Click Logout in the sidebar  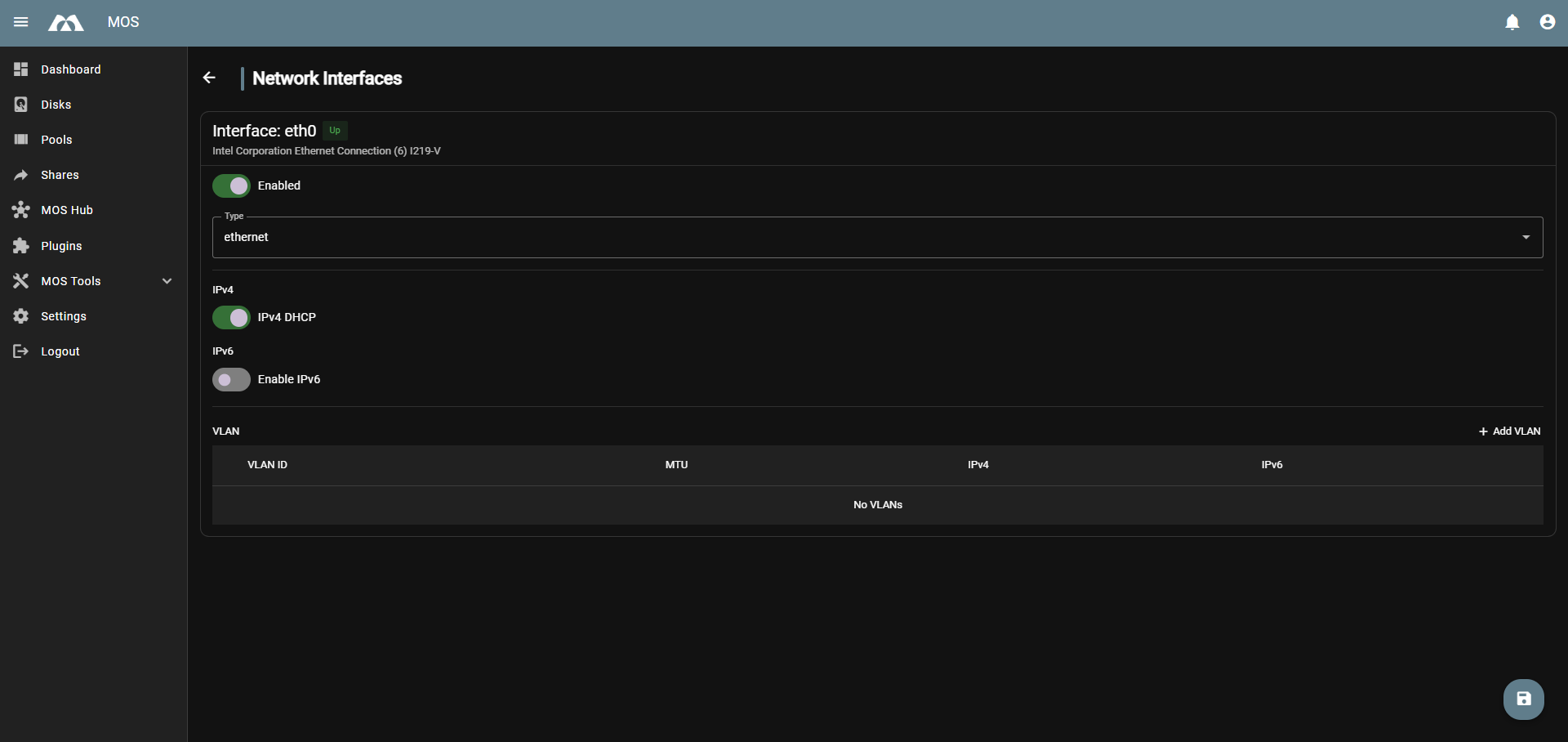(60, 351)
